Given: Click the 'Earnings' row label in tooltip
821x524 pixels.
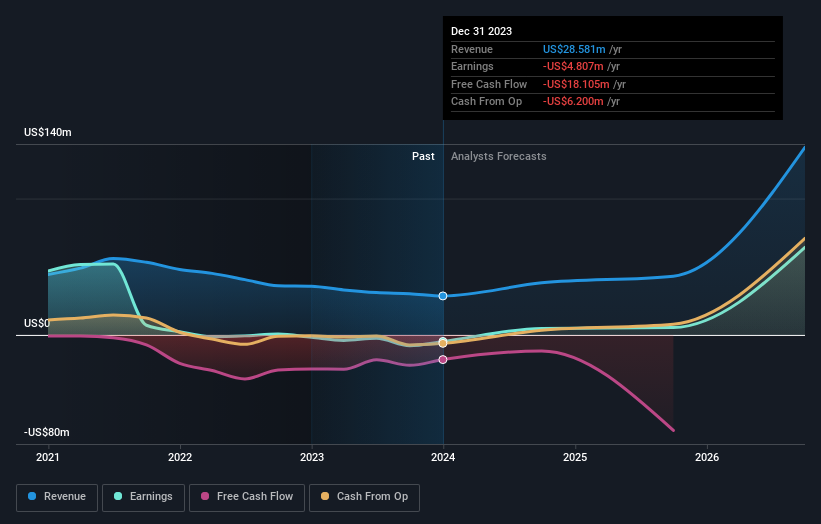Looking at the screenshot, I should (x=472, y=66).
